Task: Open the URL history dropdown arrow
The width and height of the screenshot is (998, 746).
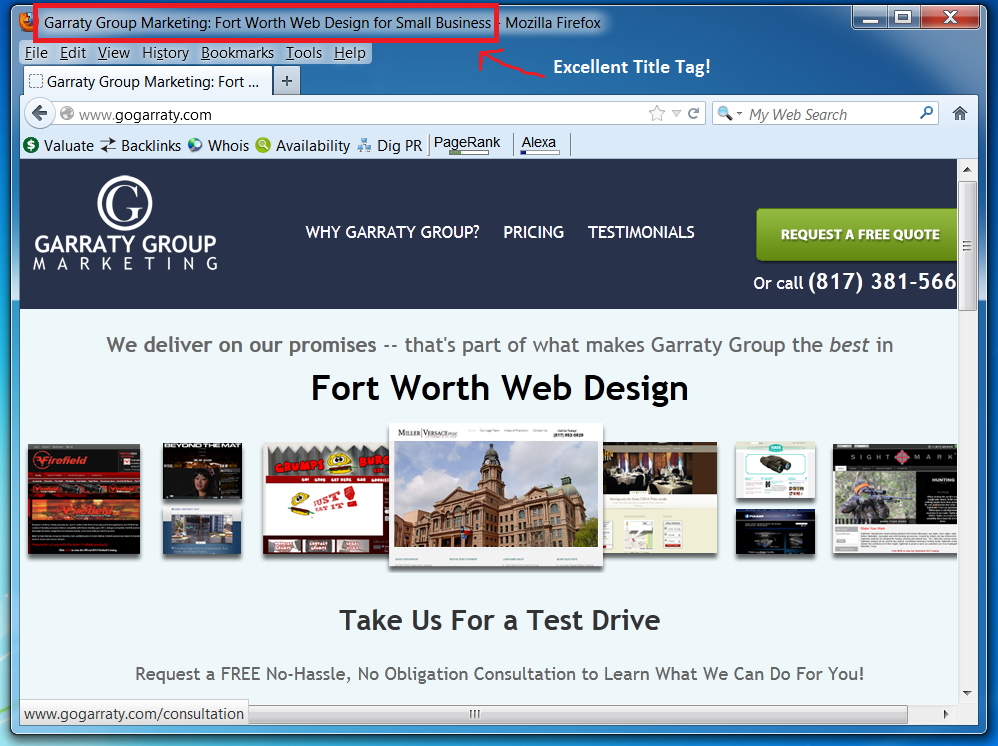Action: (676, 114)
